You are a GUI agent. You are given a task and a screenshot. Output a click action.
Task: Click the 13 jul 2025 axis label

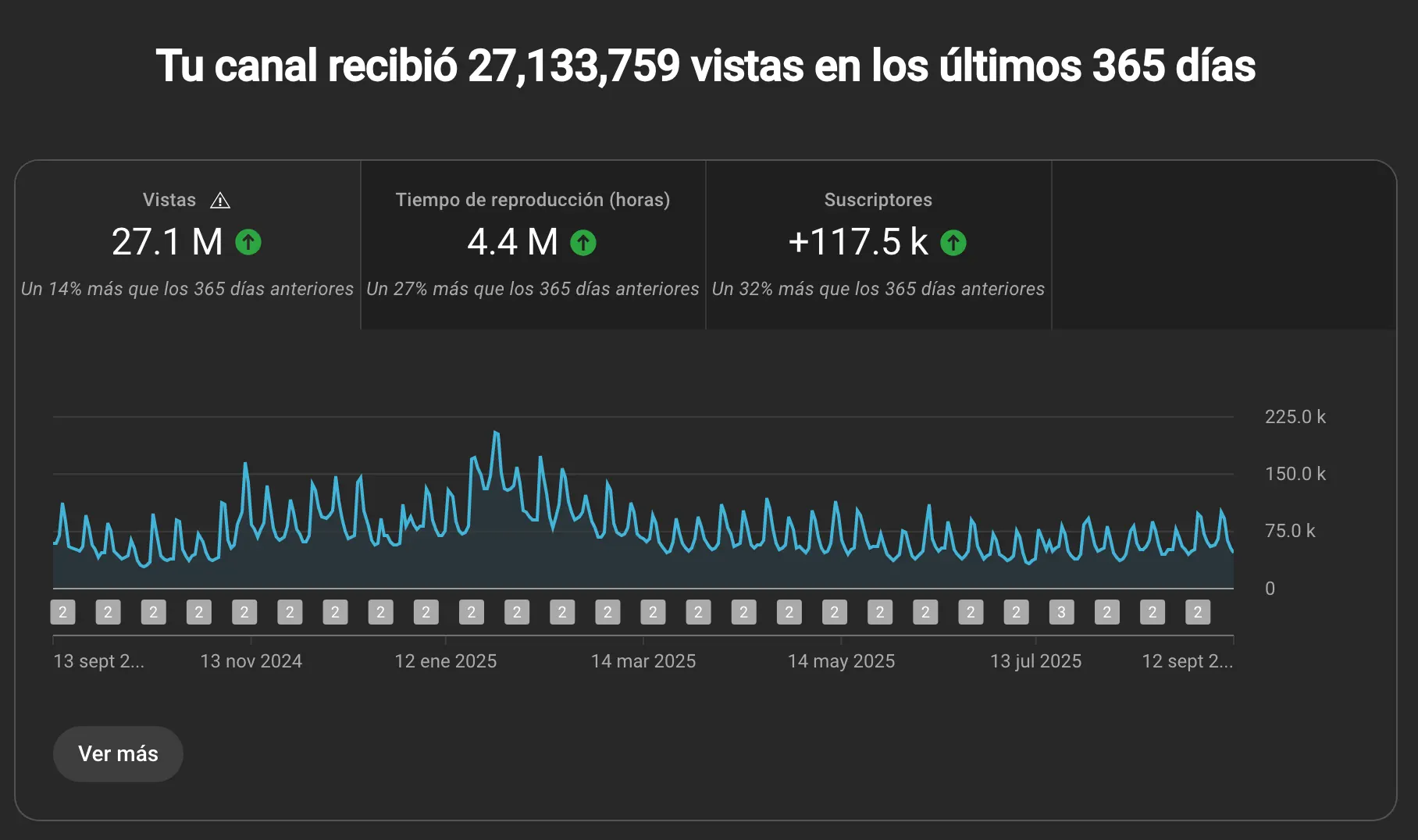(1035, 661)
